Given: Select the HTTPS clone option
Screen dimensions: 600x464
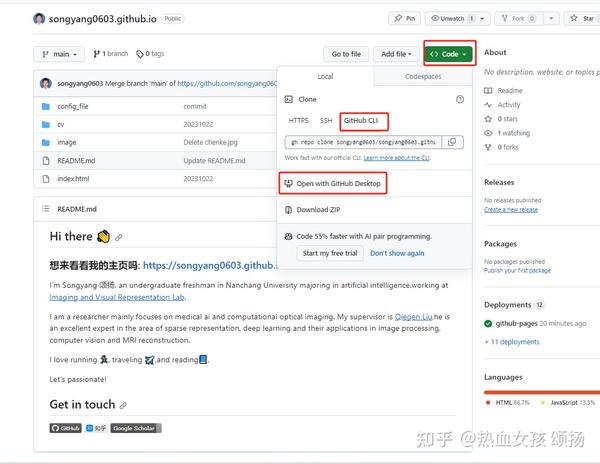Looking at the screenshot, I should [298, 120].
